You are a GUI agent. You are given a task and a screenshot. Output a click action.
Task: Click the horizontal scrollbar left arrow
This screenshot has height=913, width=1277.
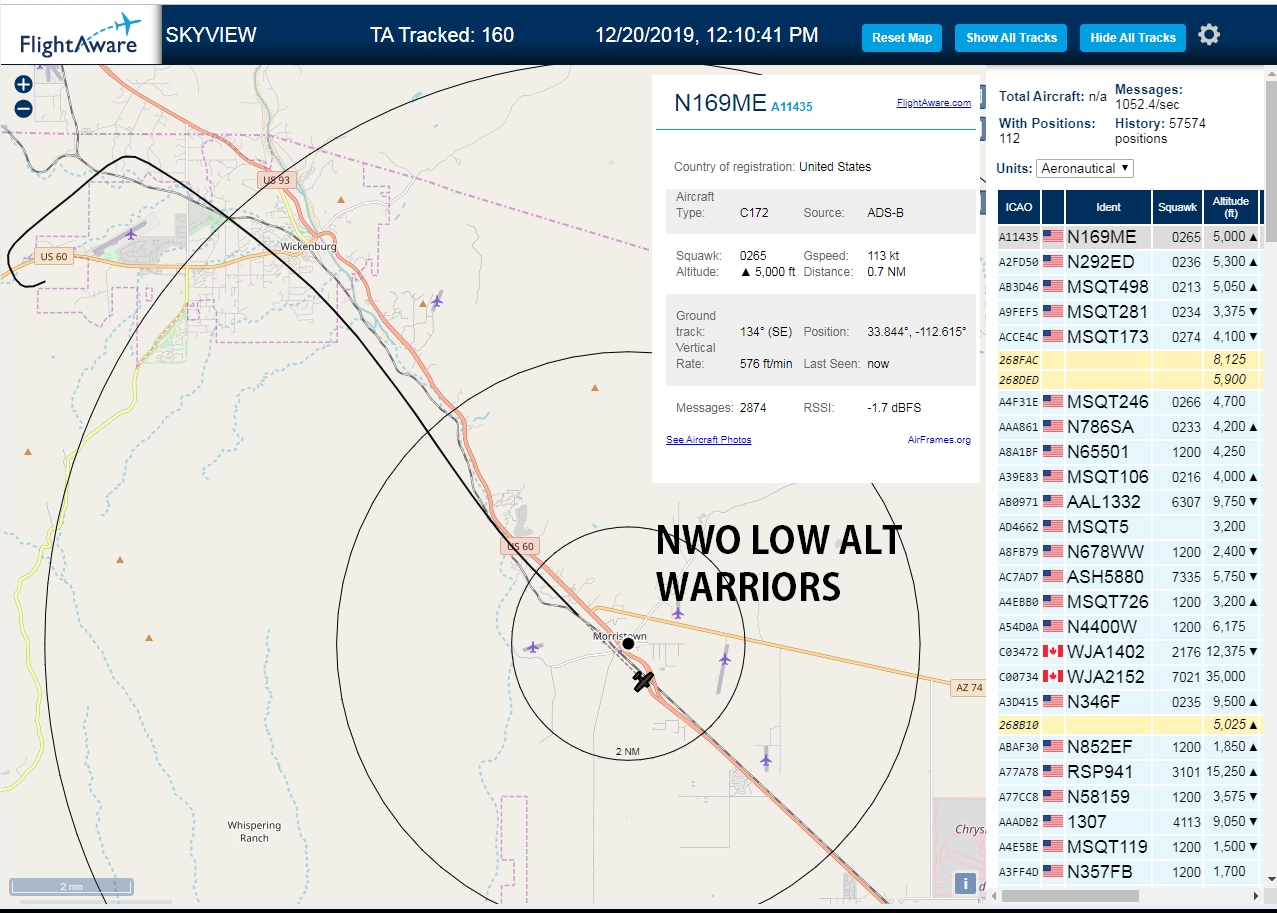coord(995,896)
